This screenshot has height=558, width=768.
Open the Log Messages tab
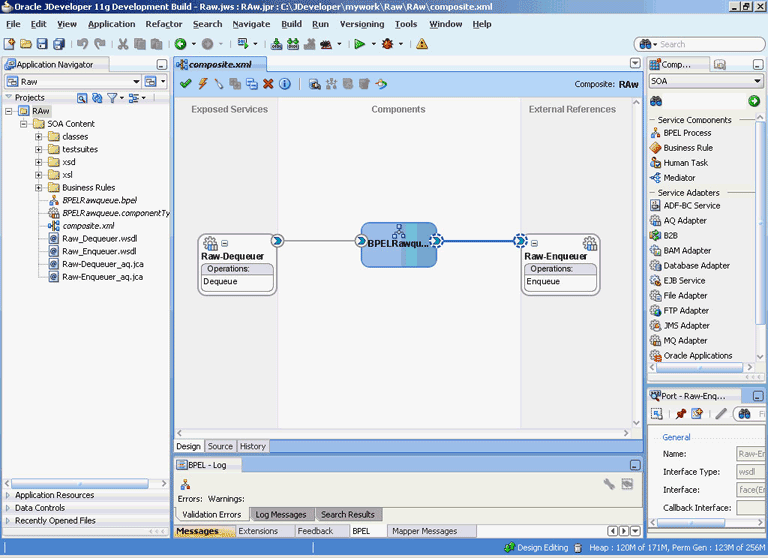[281, 514]
